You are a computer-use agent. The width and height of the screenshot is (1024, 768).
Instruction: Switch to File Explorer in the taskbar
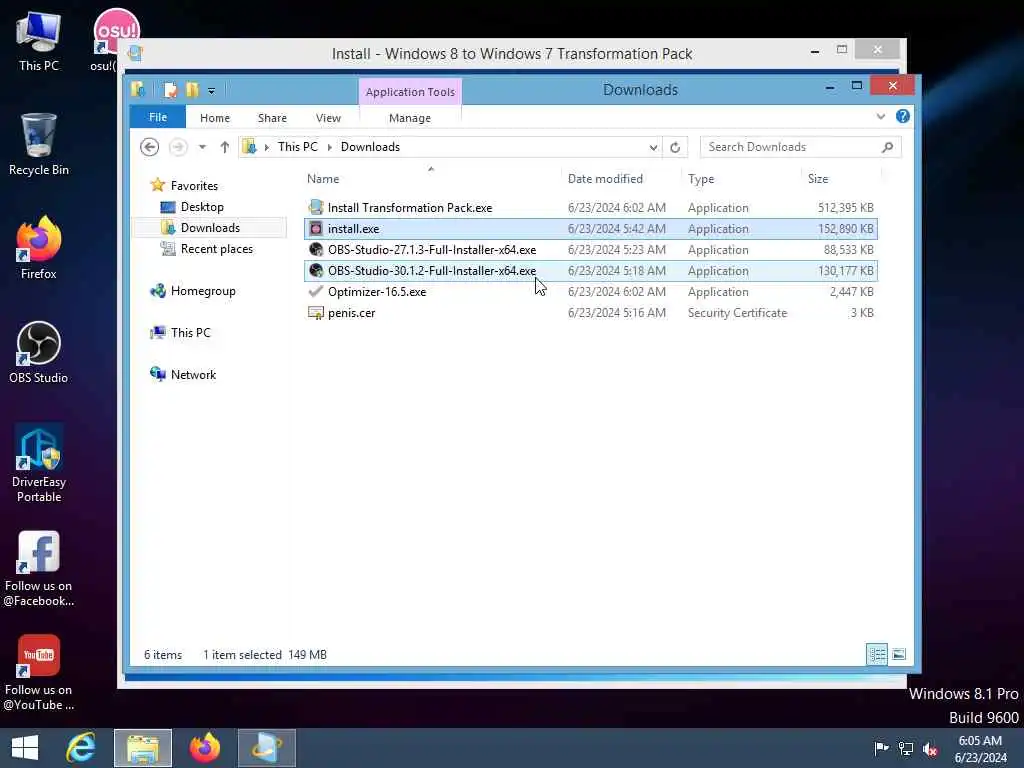143,748
